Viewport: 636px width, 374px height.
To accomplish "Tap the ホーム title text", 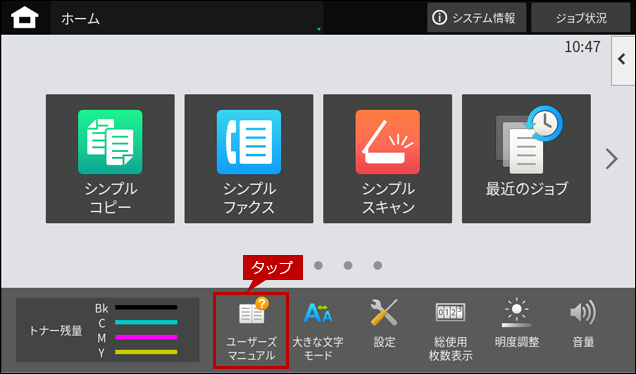I will [80, 19].
